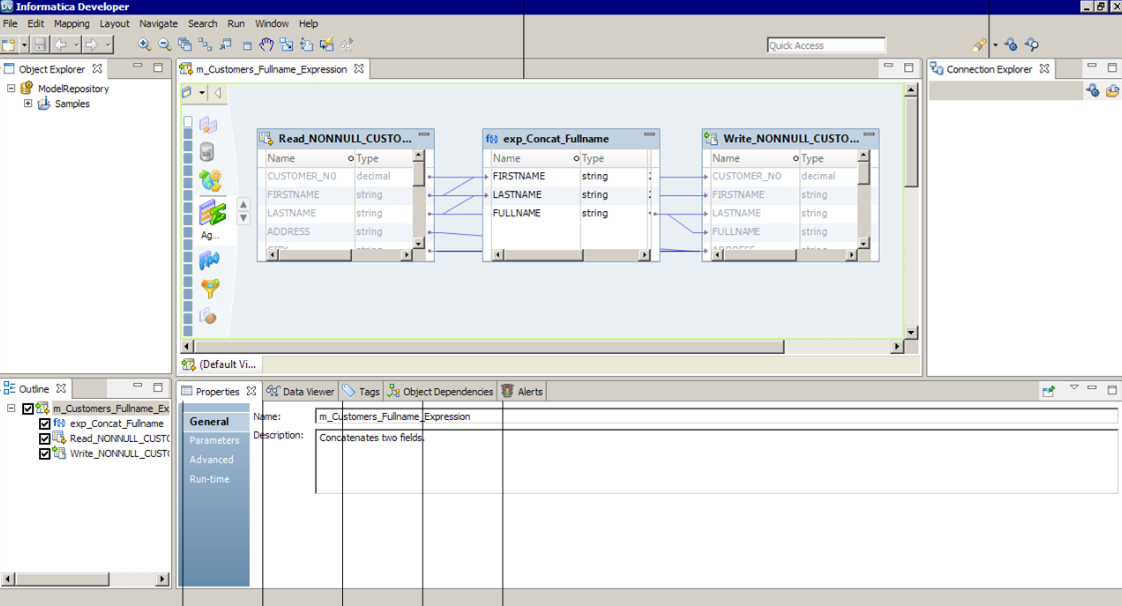Expand the Samples folder node
The image size is (1122, 606).
28,103
